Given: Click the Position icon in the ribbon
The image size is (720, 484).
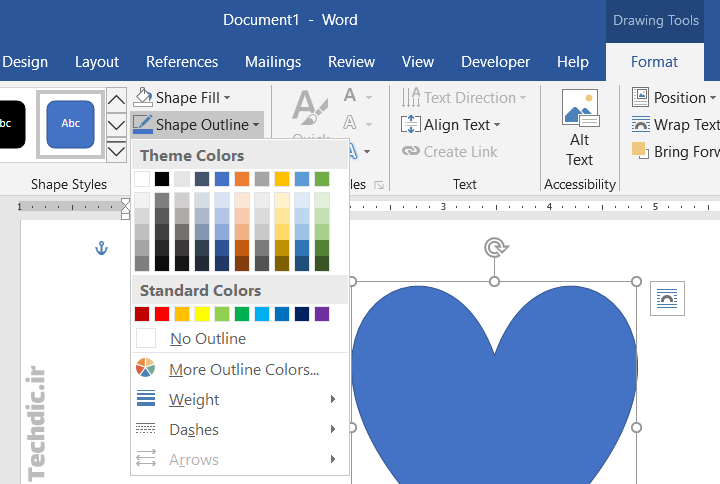Looking at the screenshot, I should (640, 97).
